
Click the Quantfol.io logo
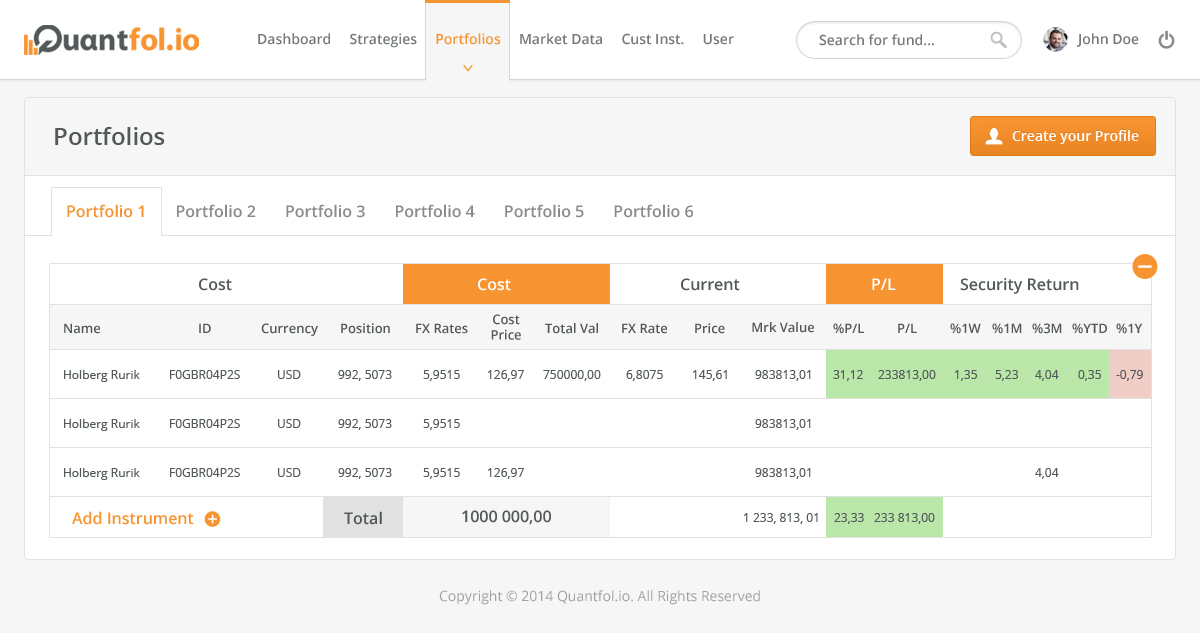click(x=111, y=40)
